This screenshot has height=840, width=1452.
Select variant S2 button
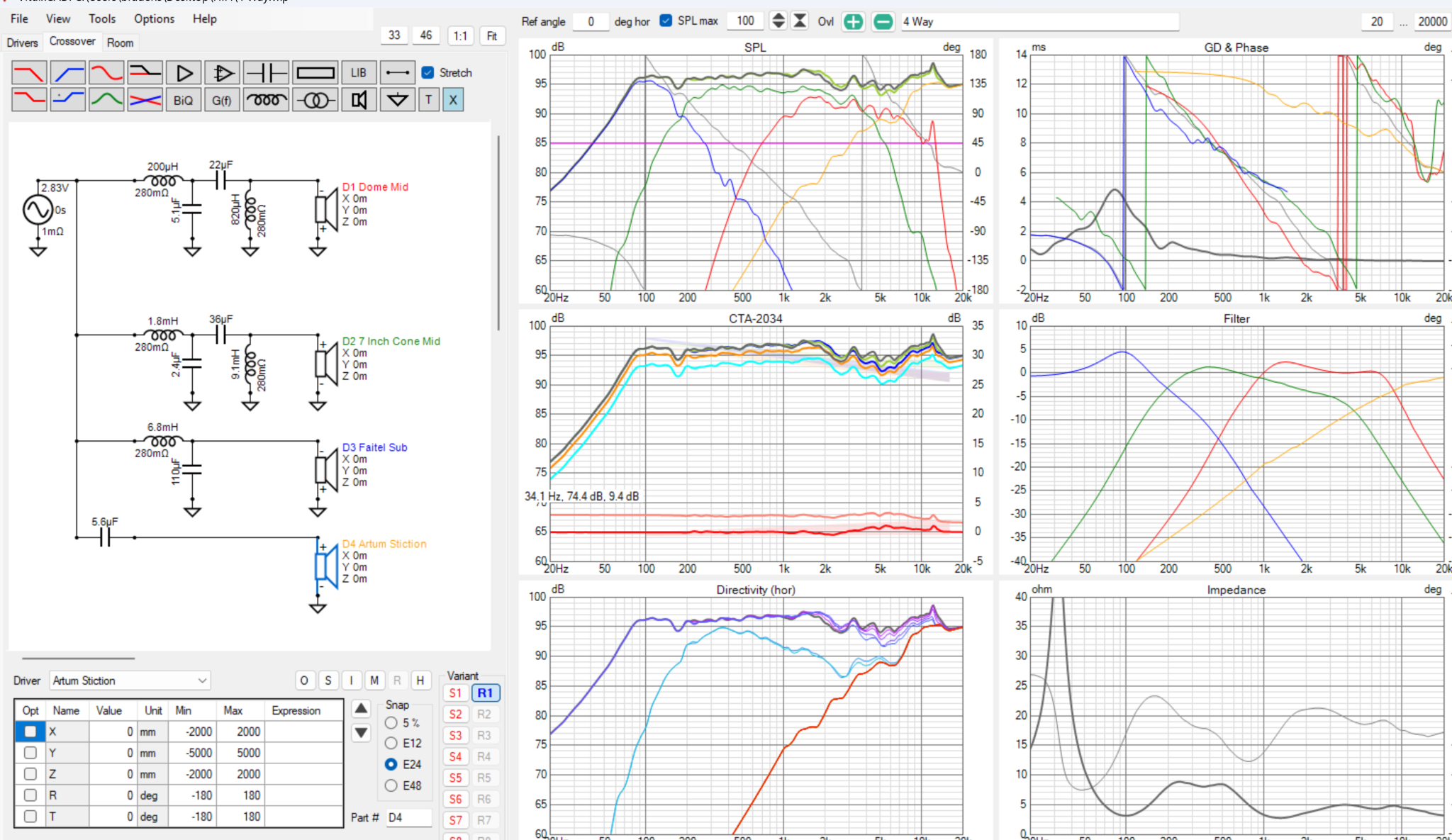[x=455, y=714]
